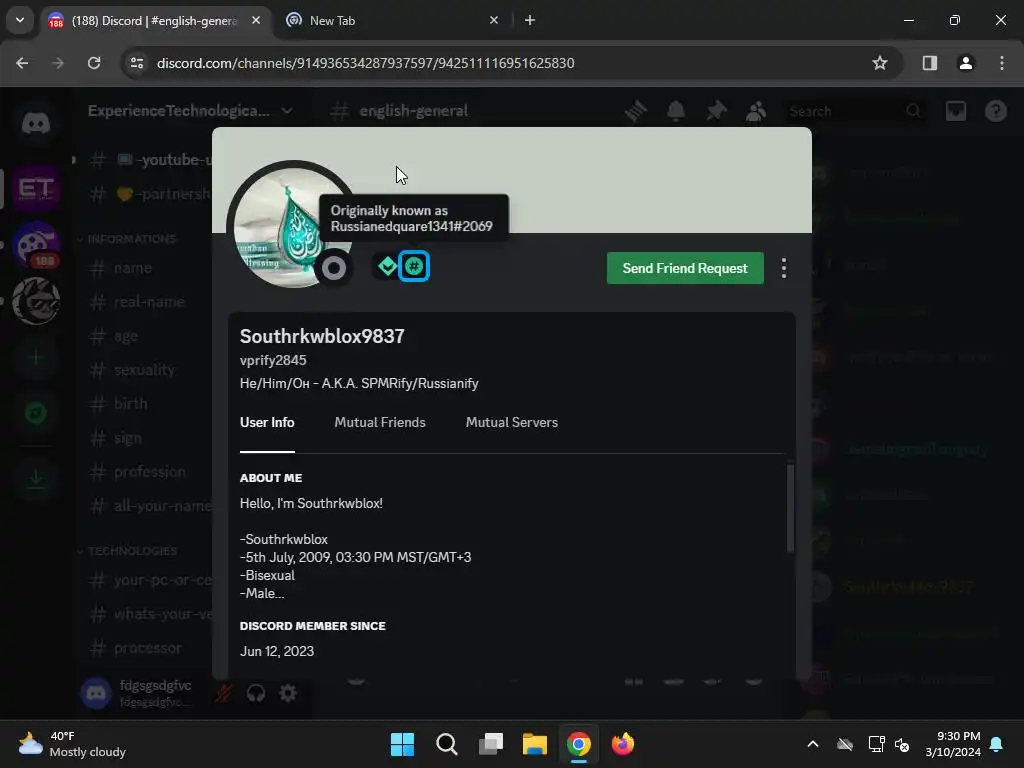Click the Originally known as hashtag badge

pos(414,266)
